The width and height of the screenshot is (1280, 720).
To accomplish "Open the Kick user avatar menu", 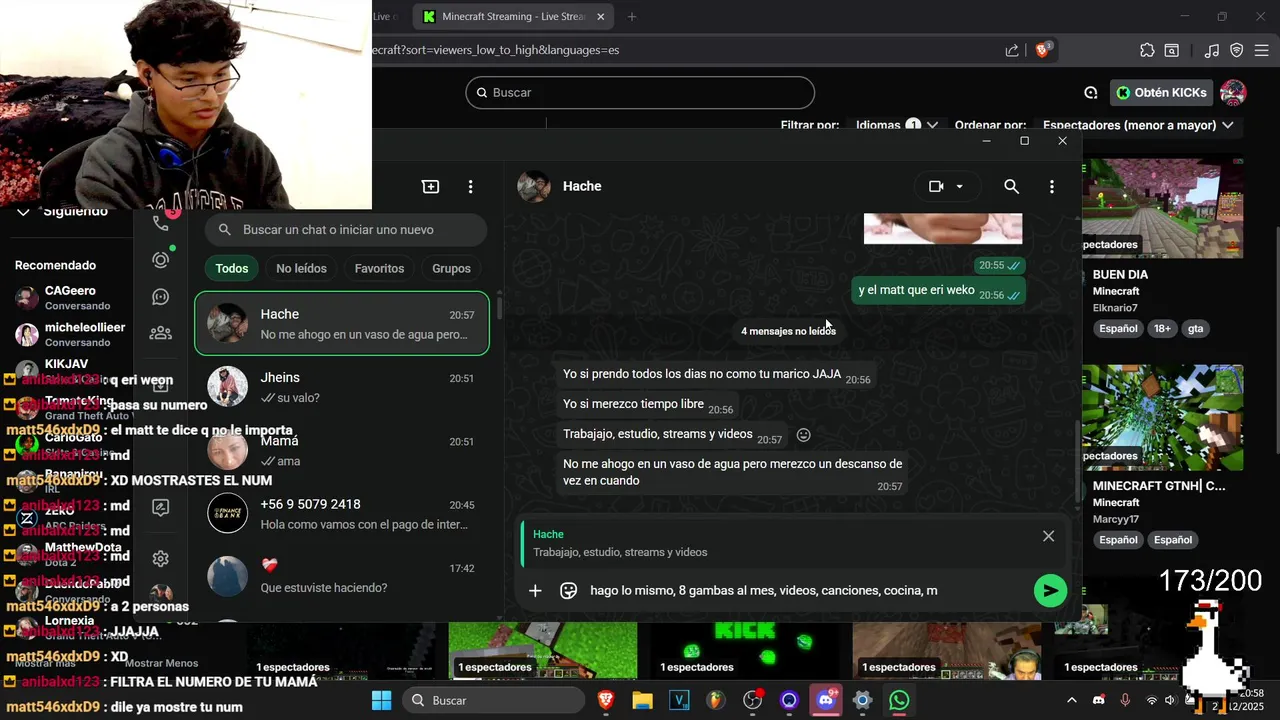I will click(x=1233, y=92).
